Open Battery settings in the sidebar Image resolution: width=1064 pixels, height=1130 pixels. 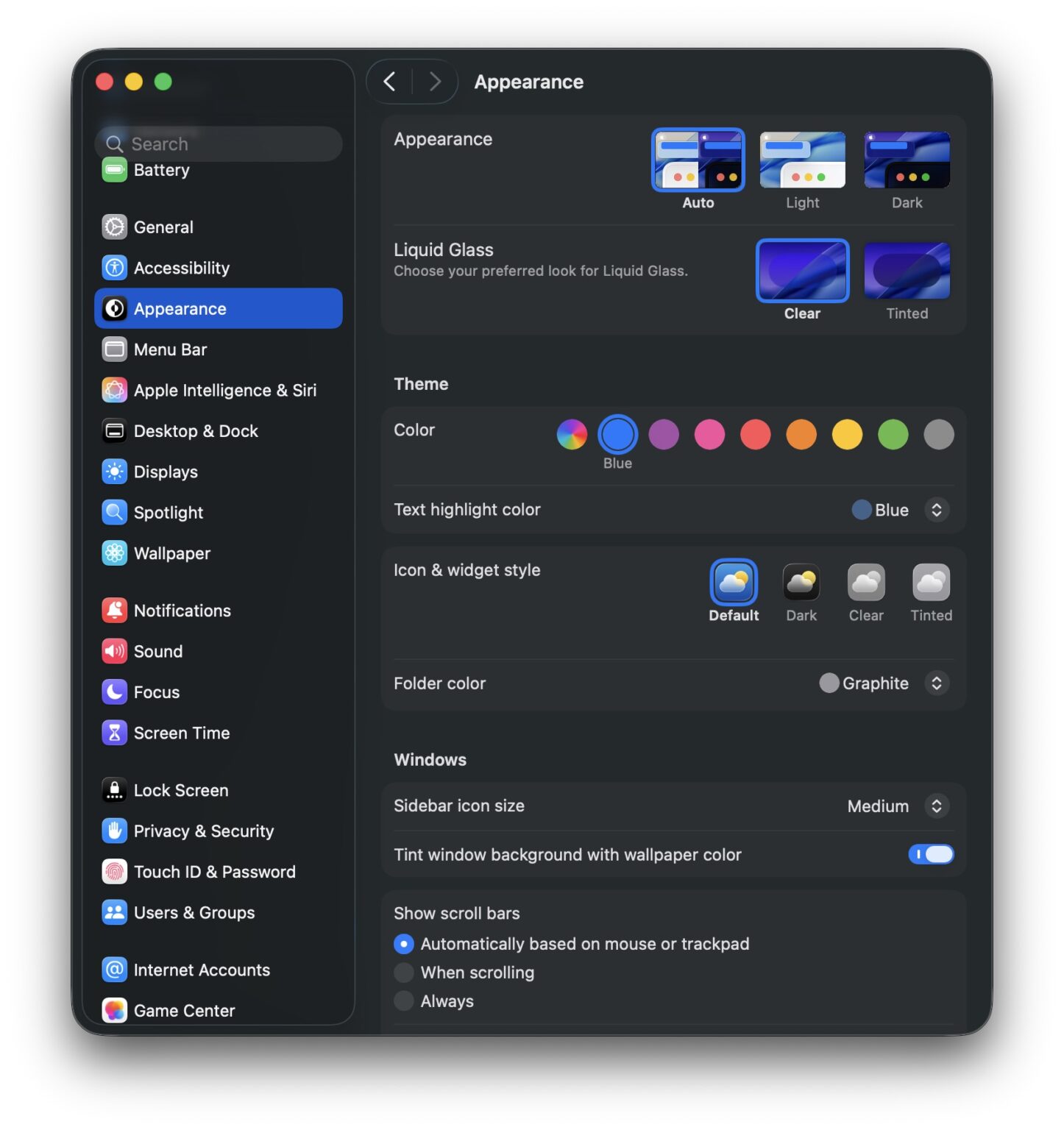point(219,171)
